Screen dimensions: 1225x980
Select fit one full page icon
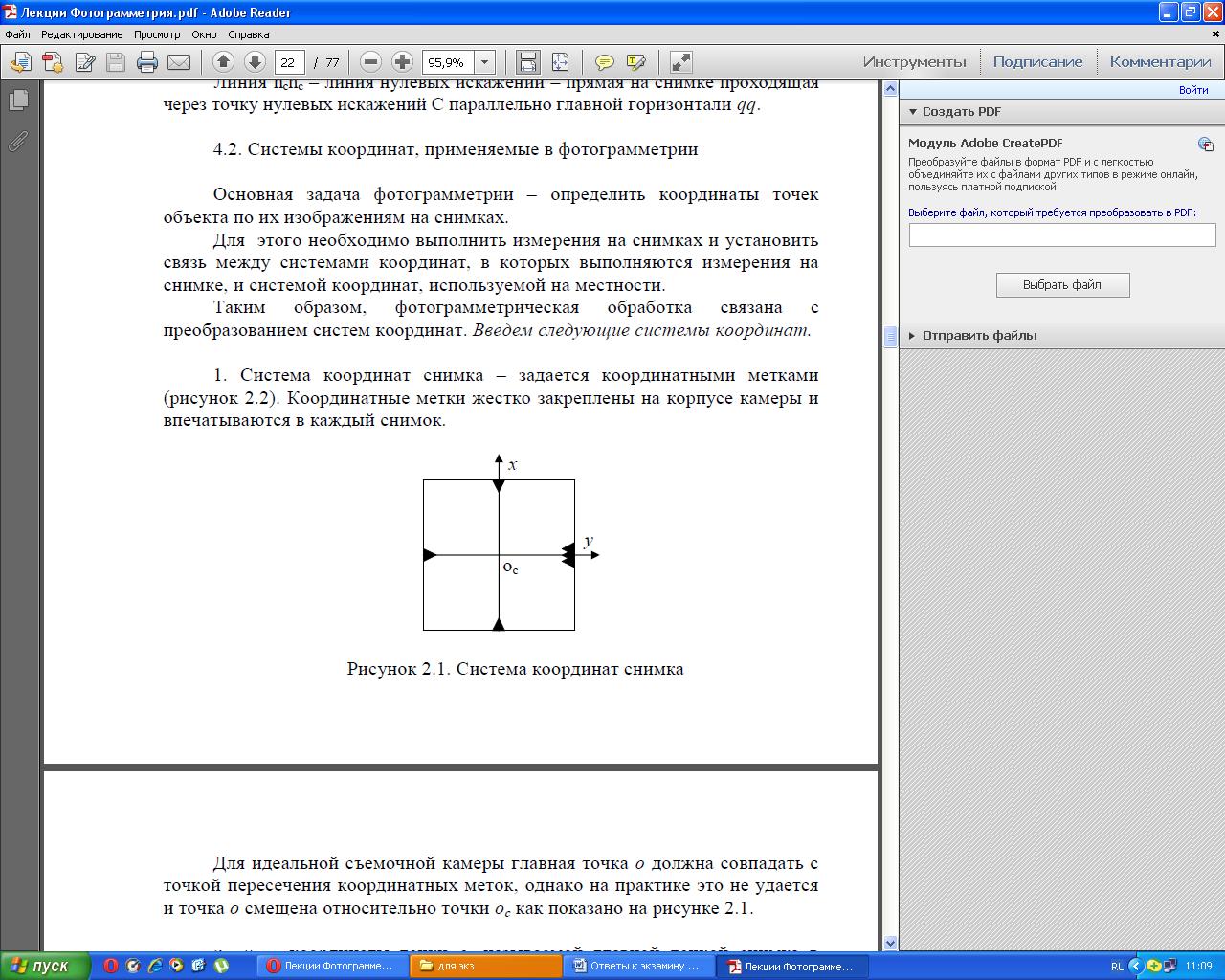(x=560, y=62)
